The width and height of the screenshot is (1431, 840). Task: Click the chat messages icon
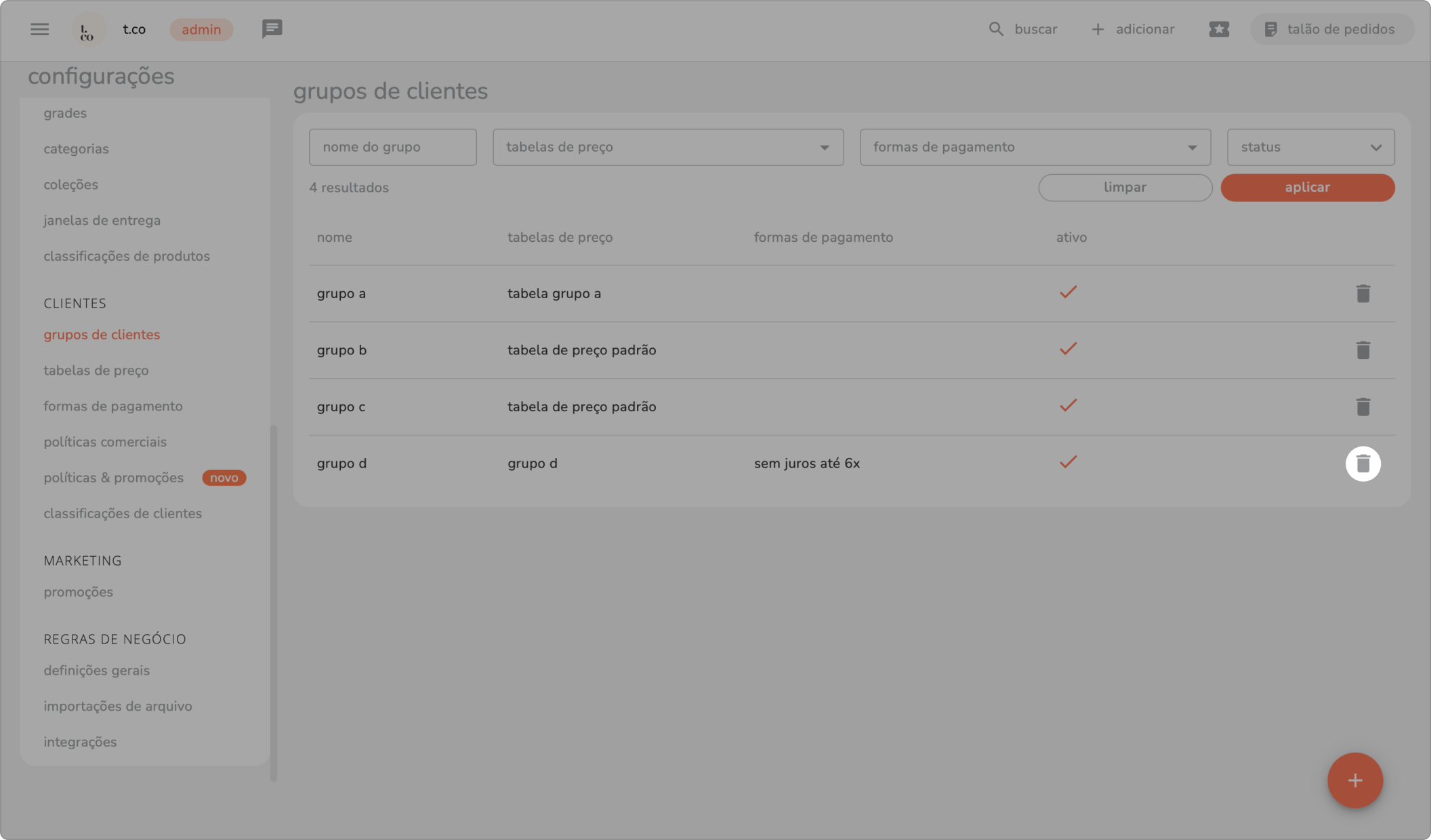pos(272,29)
